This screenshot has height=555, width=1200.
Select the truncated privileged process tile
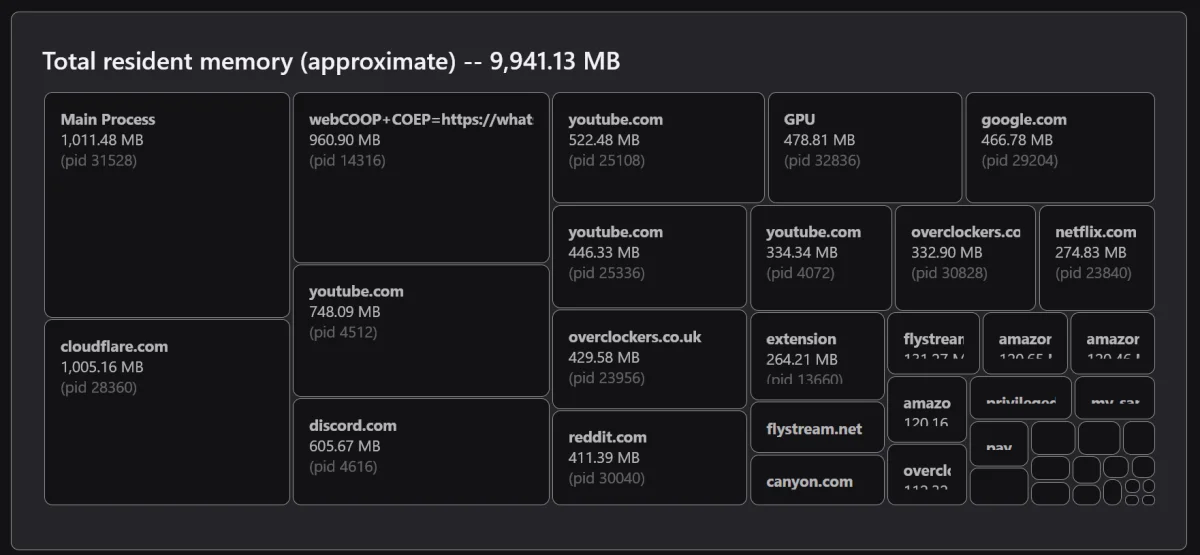(1021, 397)
